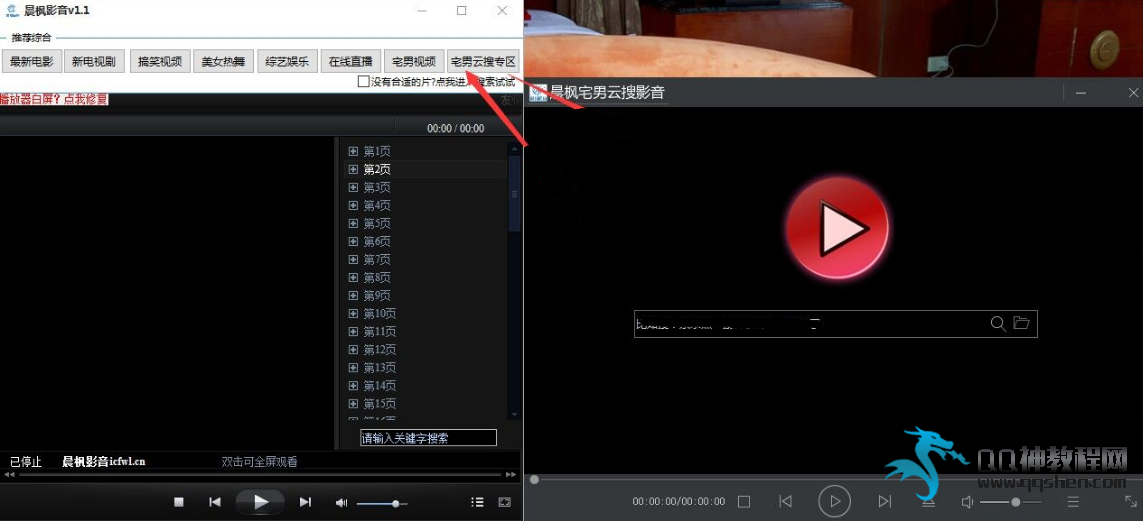Viewport: 1143px width, 521px height.
Task: Open the 新电视剧 category
Action: (x=94, y=62)
